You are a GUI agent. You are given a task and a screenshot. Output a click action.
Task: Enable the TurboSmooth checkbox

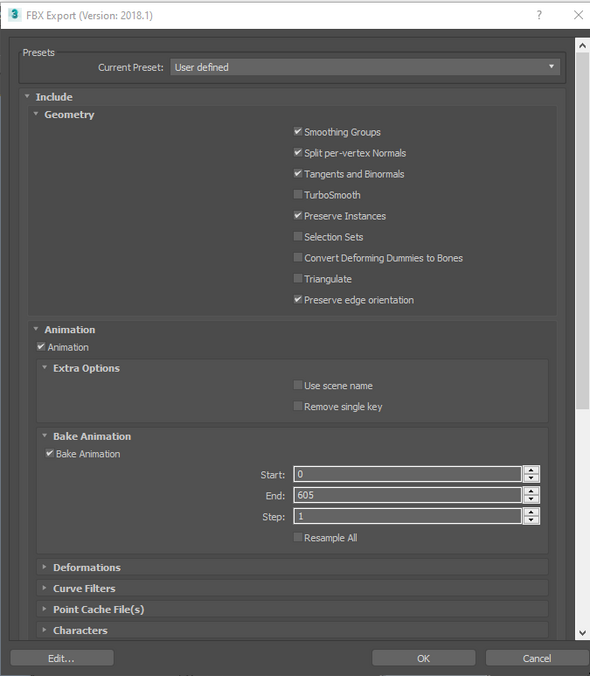point(298,194)
